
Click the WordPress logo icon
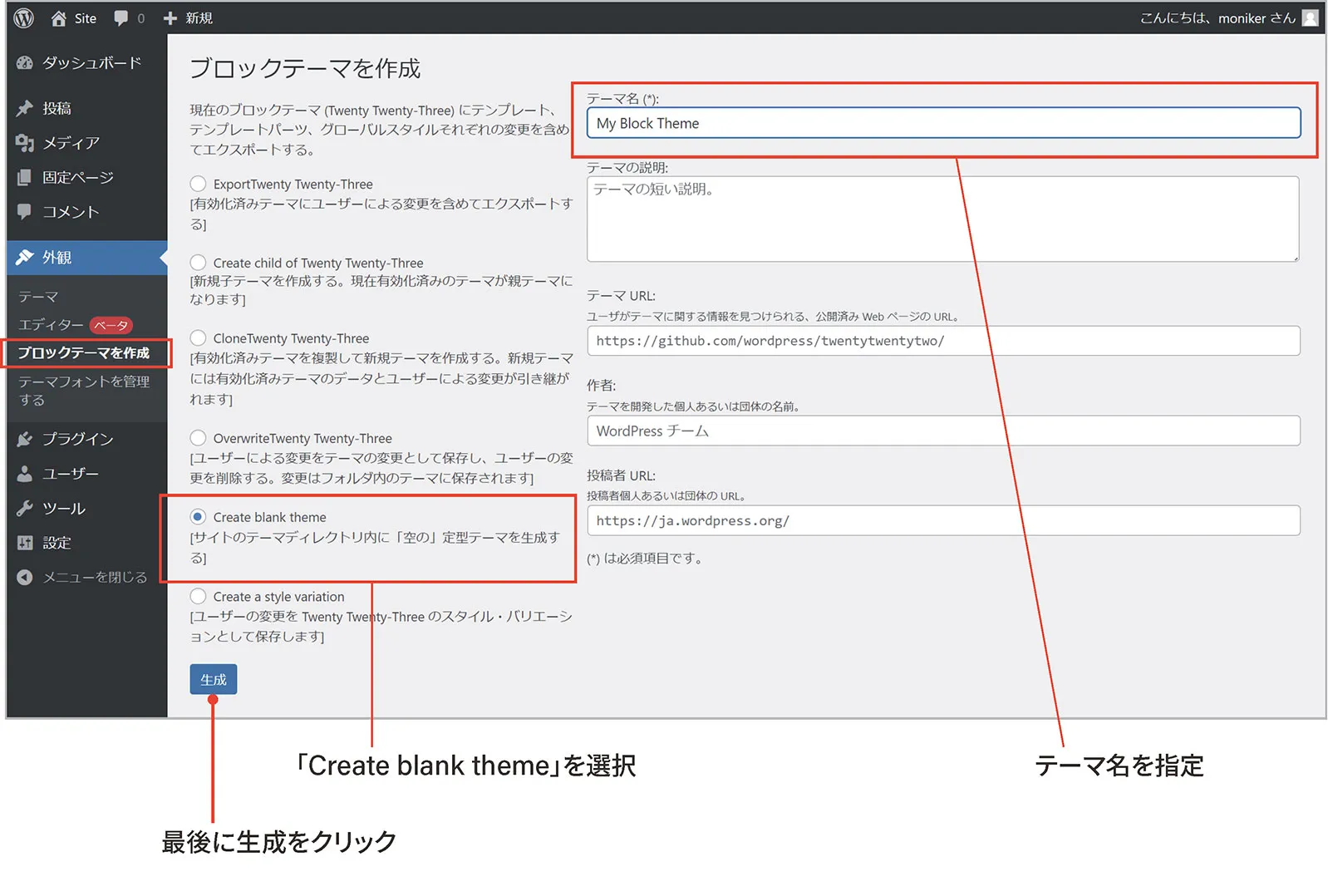(24, 17)
